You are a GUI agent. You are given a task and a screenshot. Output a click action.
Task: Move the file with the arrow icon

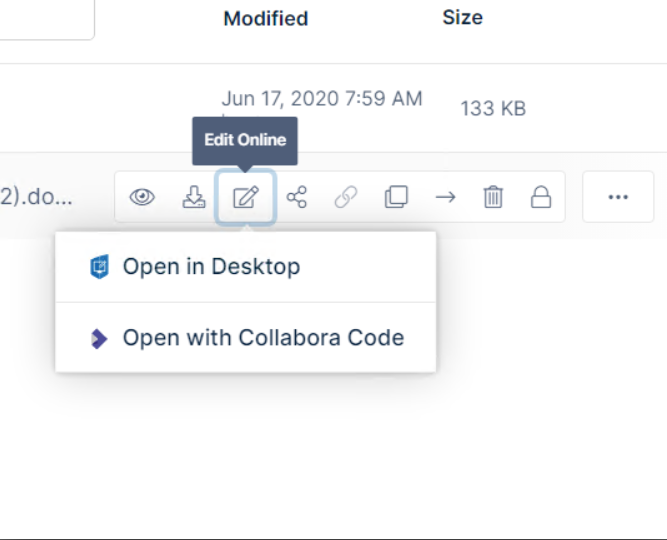[x=445, y=197]
